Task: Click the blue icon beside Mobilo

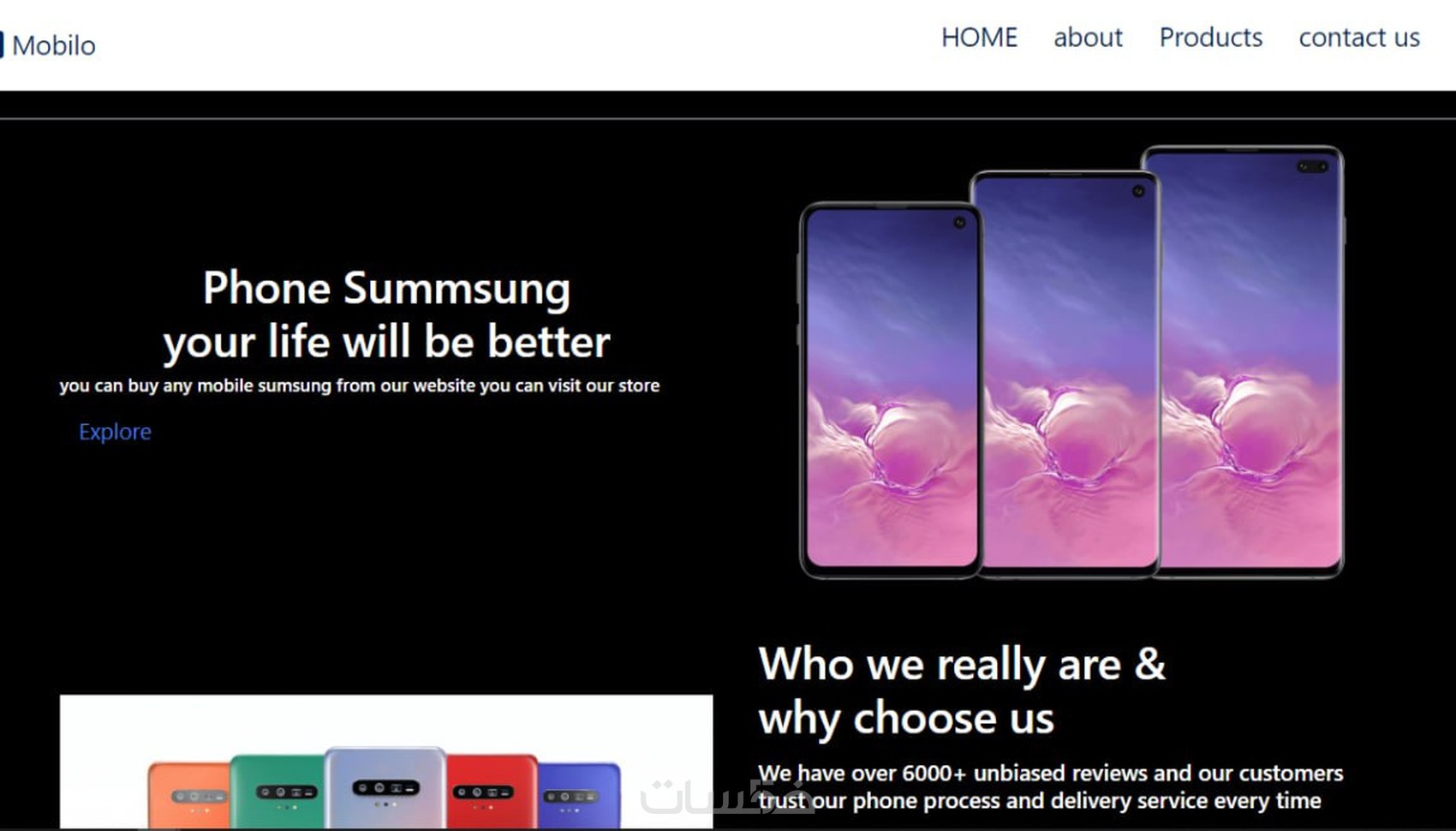Action: pos(2,45)
